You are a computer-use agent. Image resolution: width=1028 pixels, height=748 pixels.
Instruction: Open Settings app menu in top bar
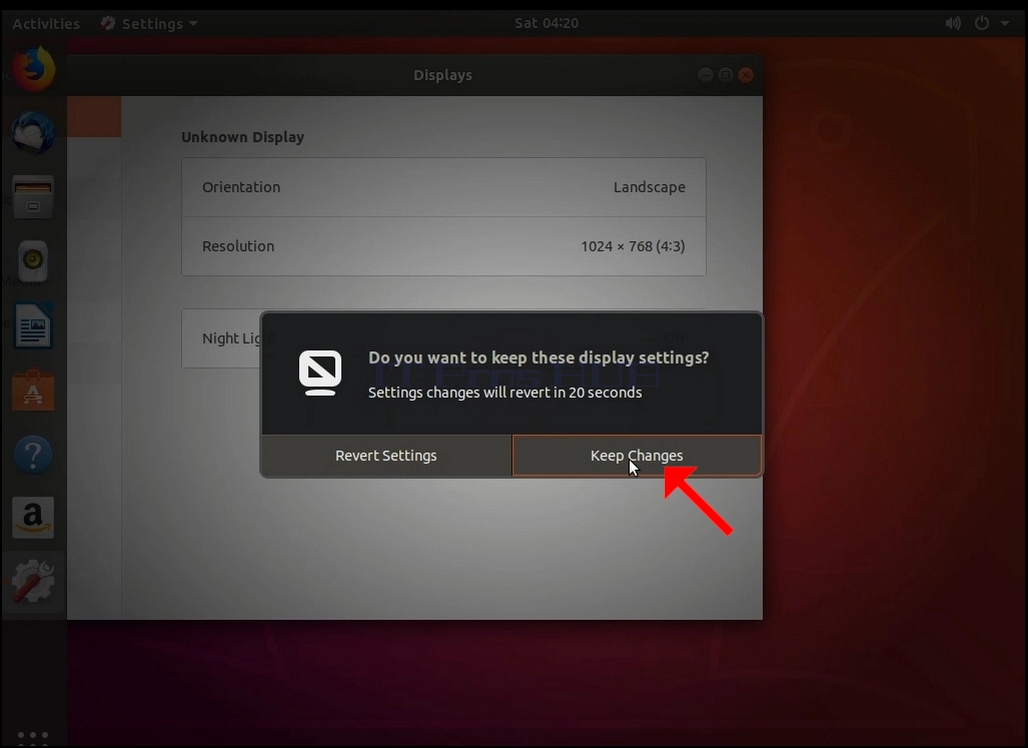(x=149, y=24)
